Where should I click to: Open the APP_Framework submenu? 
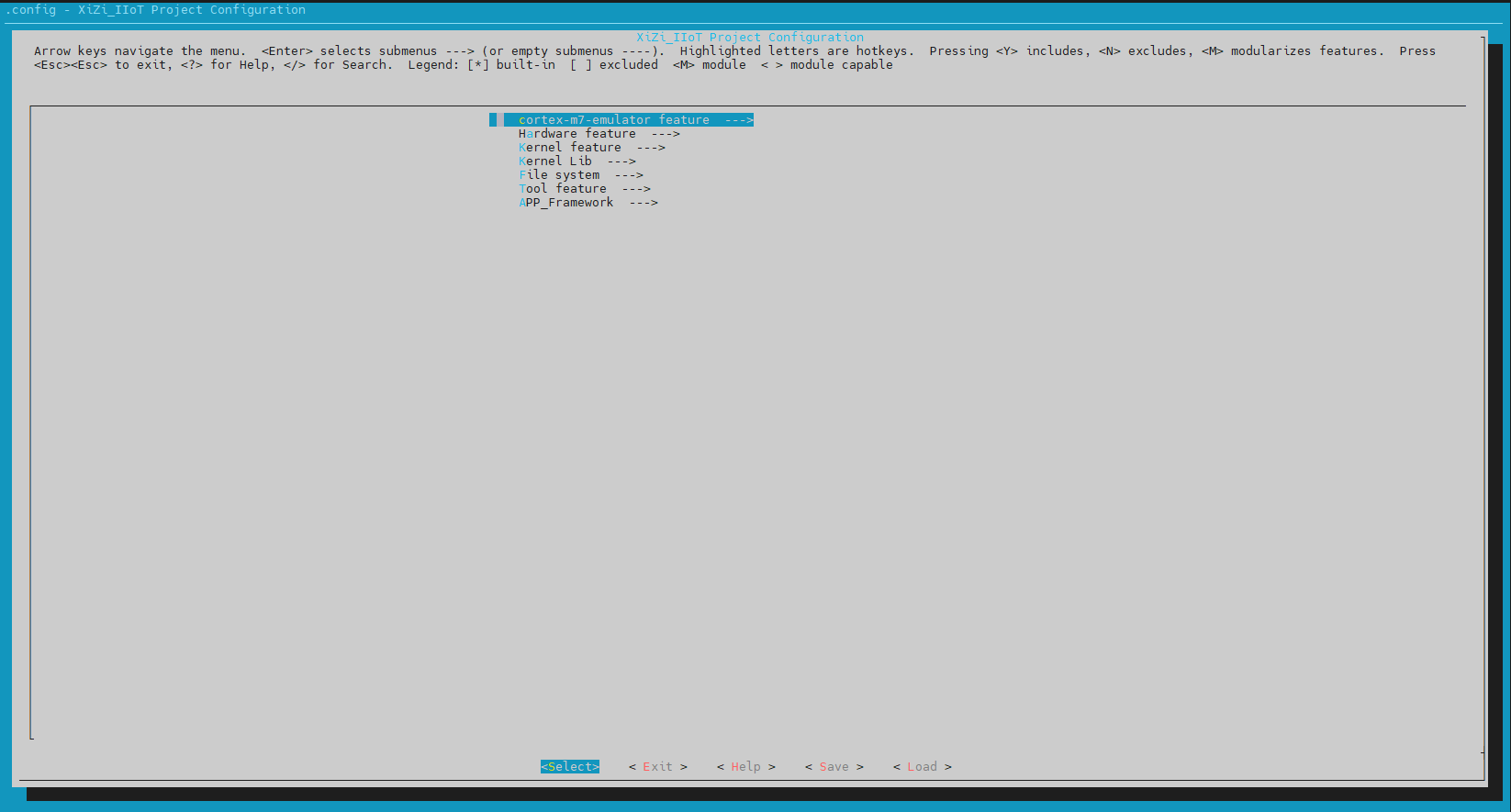(x=588, y=203)
